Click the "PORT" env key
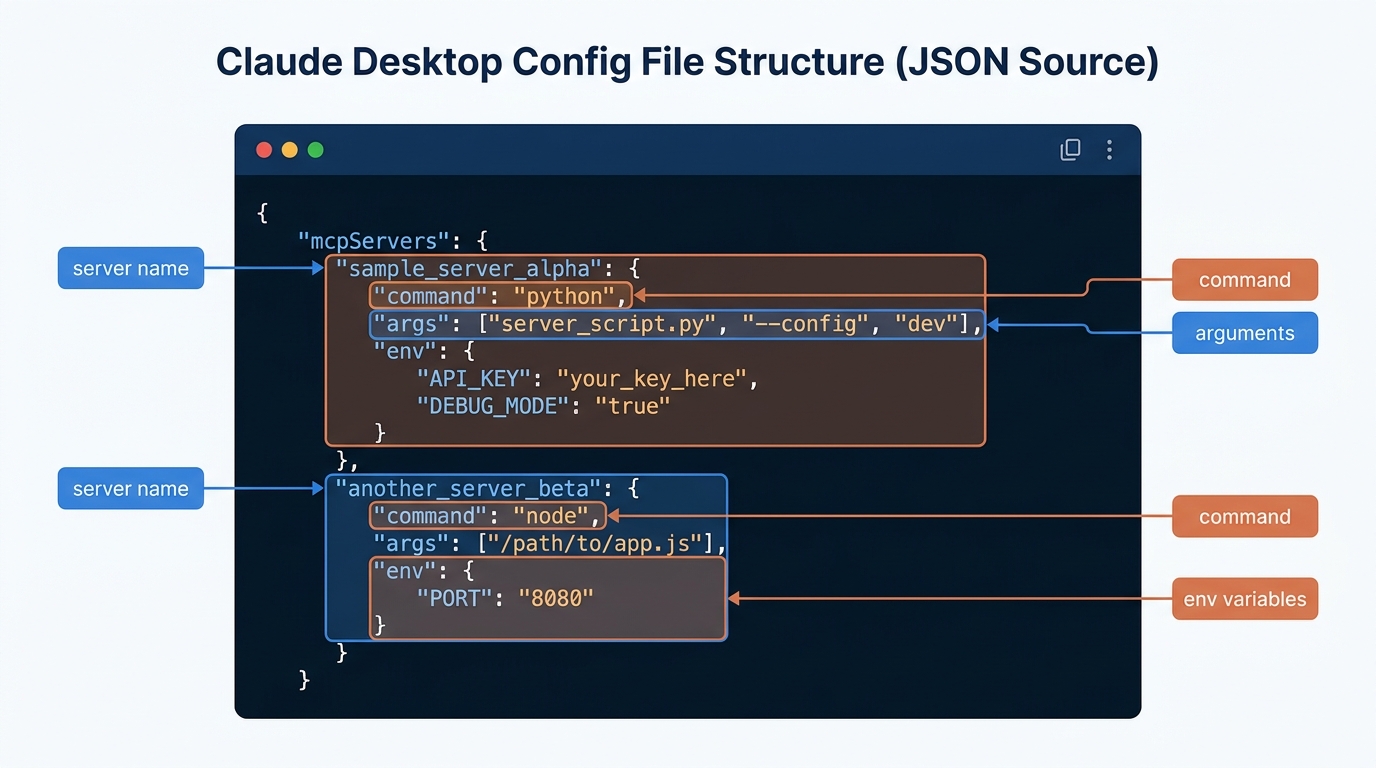1376x768 pixels. 455,598
